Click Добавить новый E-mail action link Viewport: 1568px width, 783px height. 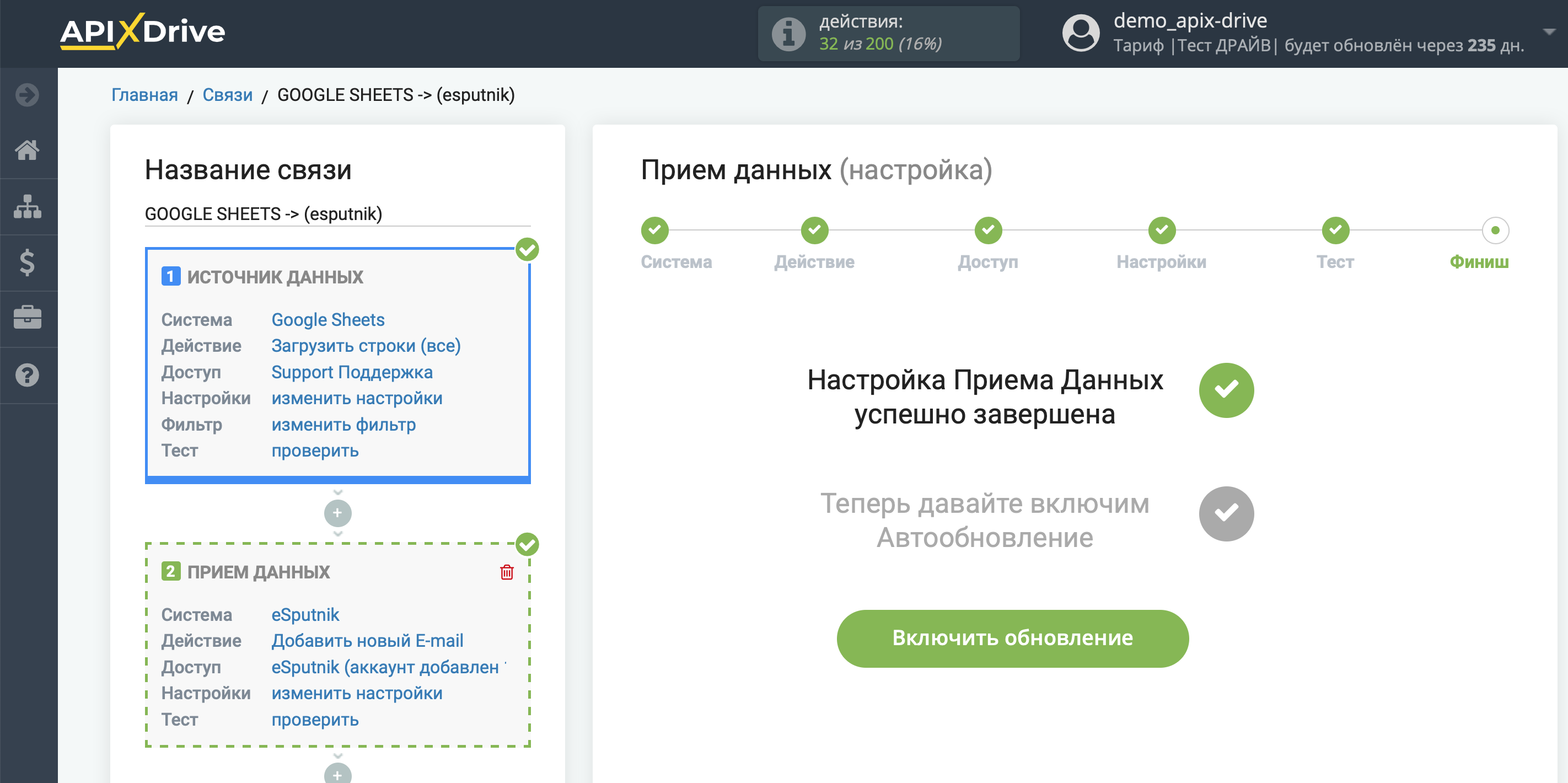[367, 641]
